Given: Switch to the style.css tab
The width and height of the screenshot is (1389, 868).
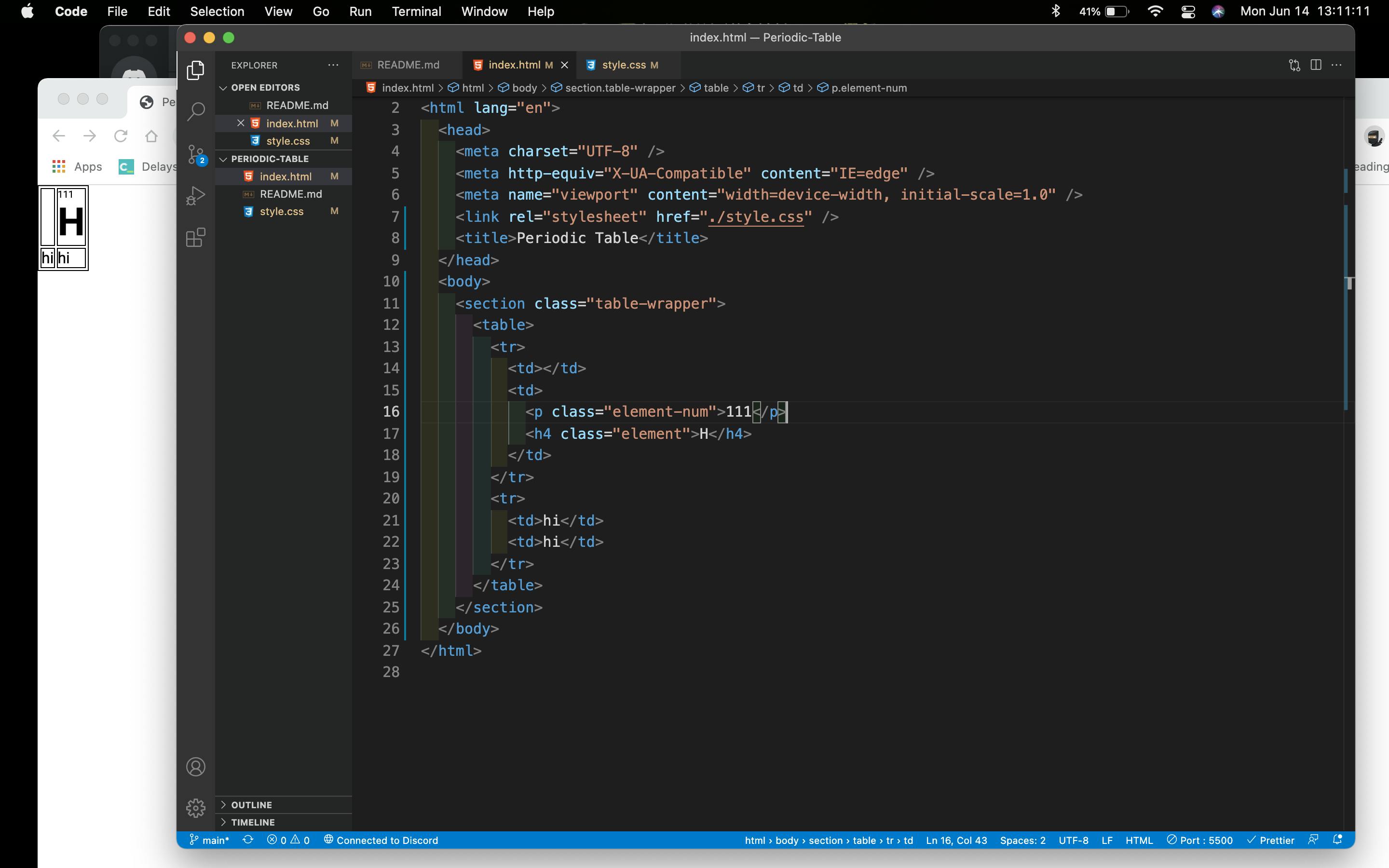Looking at the screenshot, I should click(x=628, y=65).
